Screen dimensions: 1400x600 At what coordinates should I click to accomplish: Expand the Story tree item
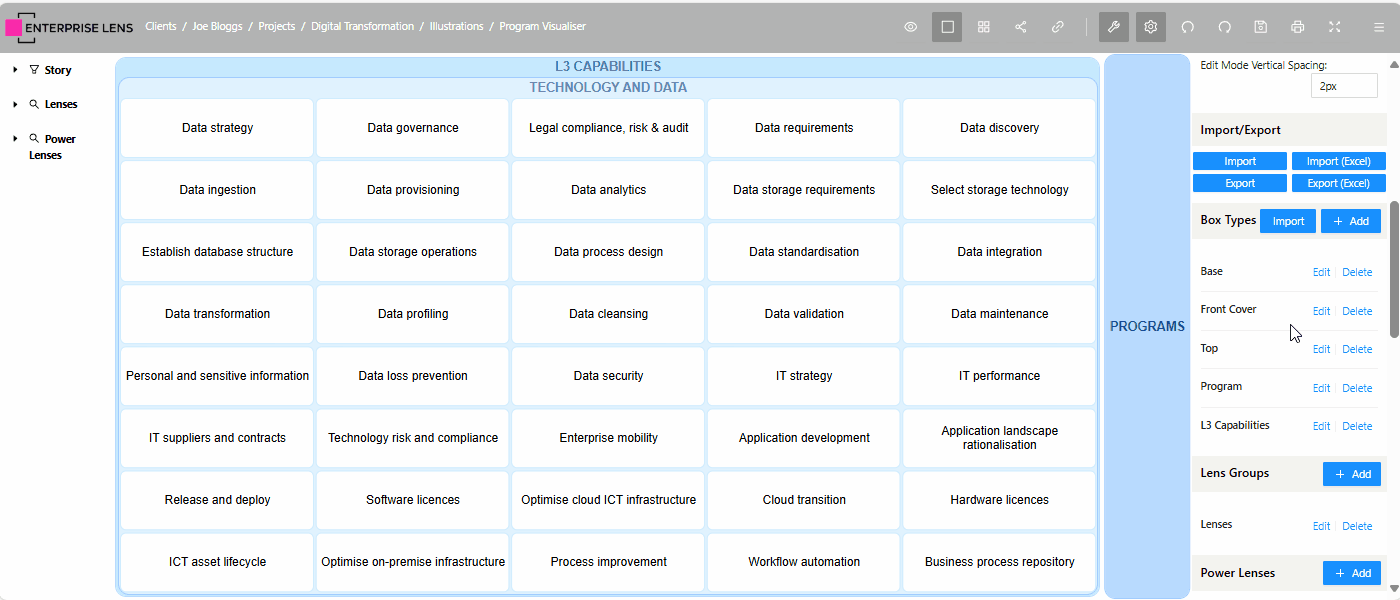tap(14, 70)
